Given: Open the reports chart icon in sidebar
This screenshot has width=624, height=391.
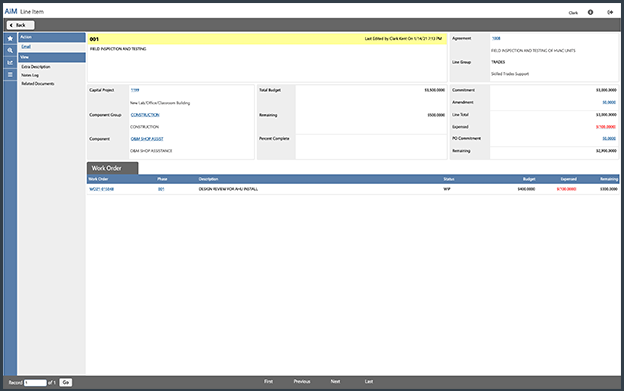Looking at the screenshot, I should (10, 62).
